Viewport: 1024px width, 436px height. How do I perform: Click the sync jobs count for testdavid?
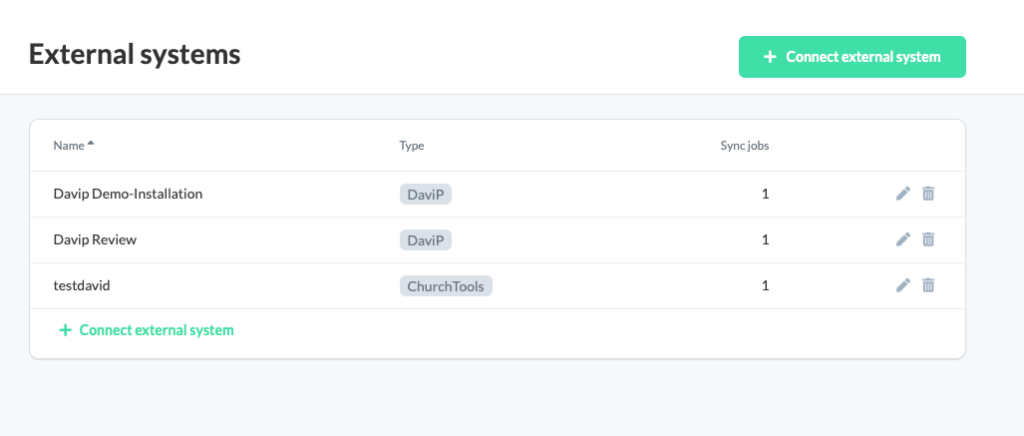(765, 285)
